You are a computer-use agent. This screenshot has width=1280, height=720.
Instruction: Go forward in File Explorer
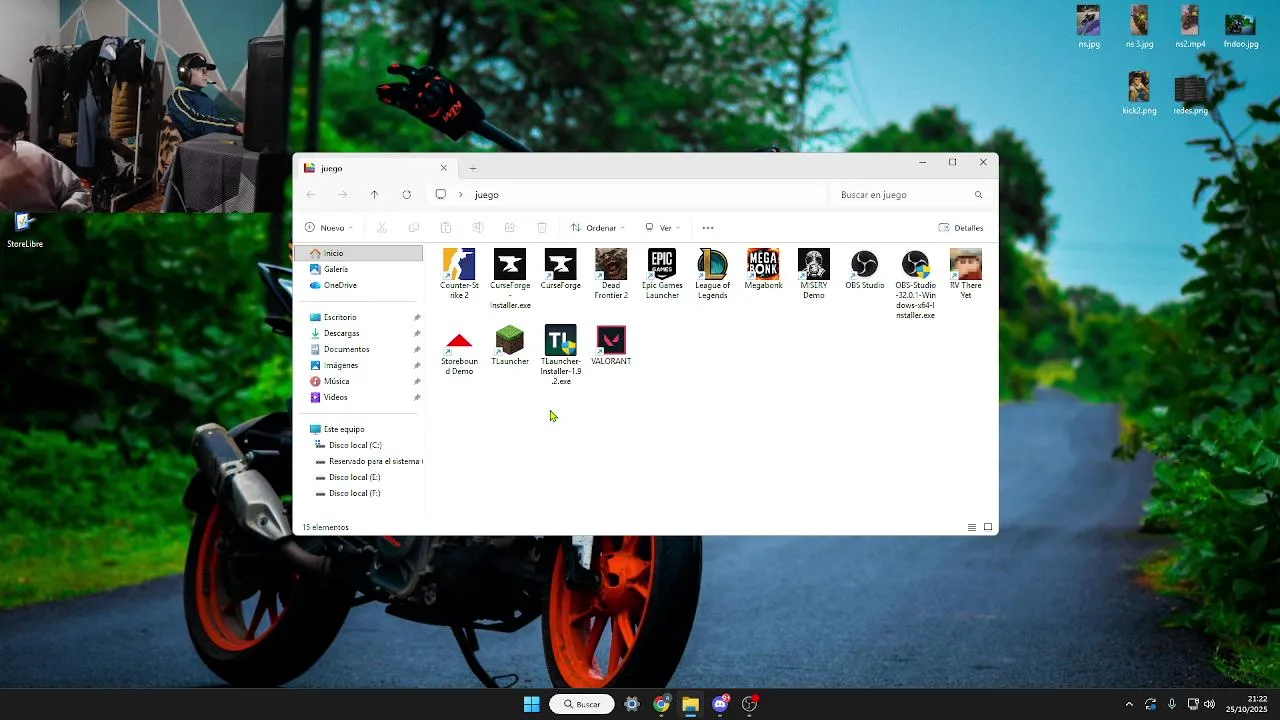[342, 195]
